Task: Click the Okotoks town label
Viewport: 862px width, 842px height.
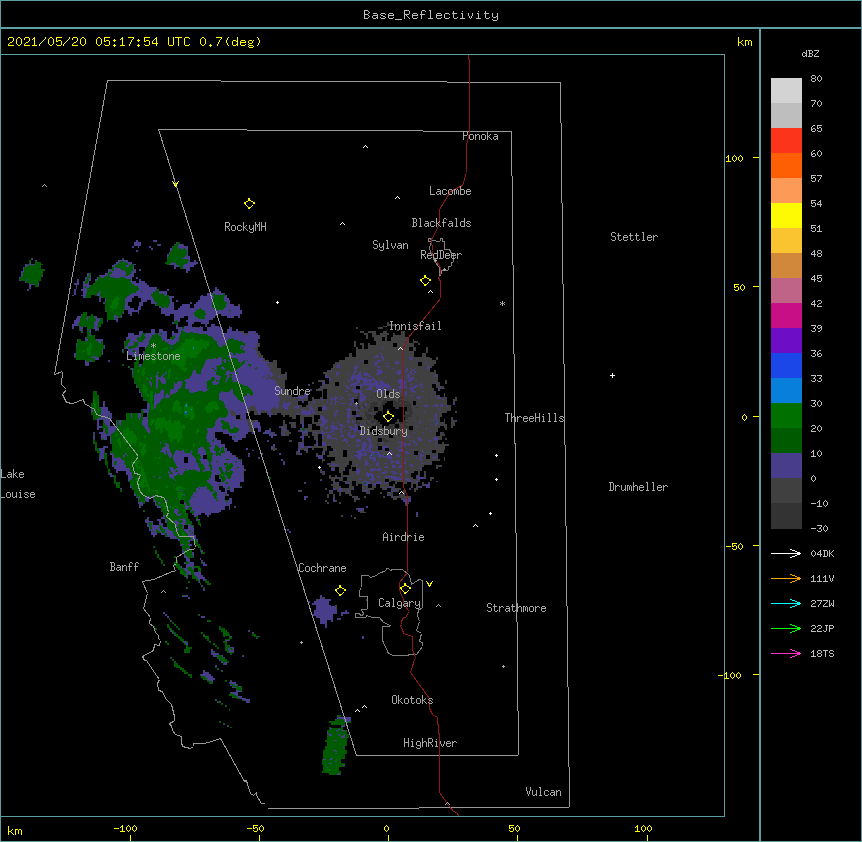Action: [x=412, y=700]
